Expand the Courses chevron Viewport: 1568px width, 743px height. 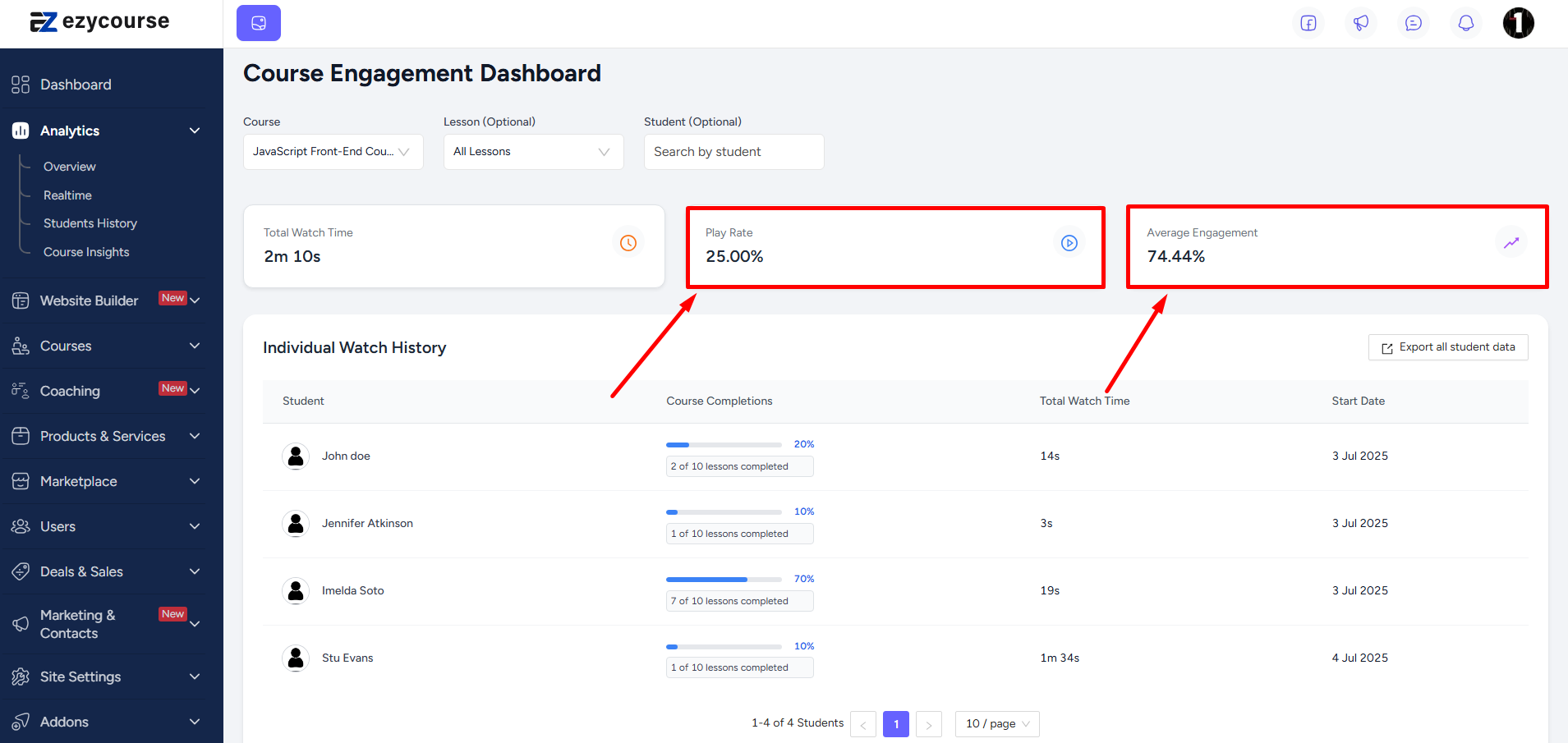point(195,346)
